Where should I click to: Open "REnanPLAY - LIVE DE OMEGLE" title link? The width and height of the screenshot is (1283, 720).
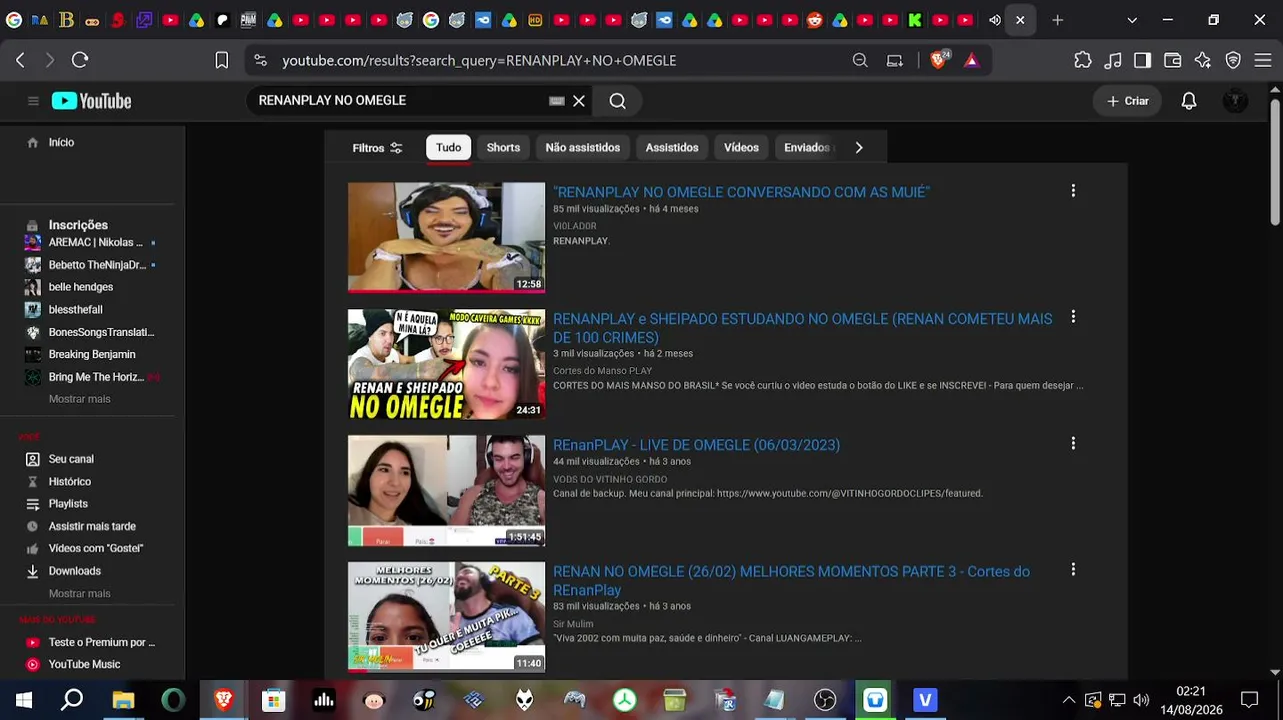point(696,445)
